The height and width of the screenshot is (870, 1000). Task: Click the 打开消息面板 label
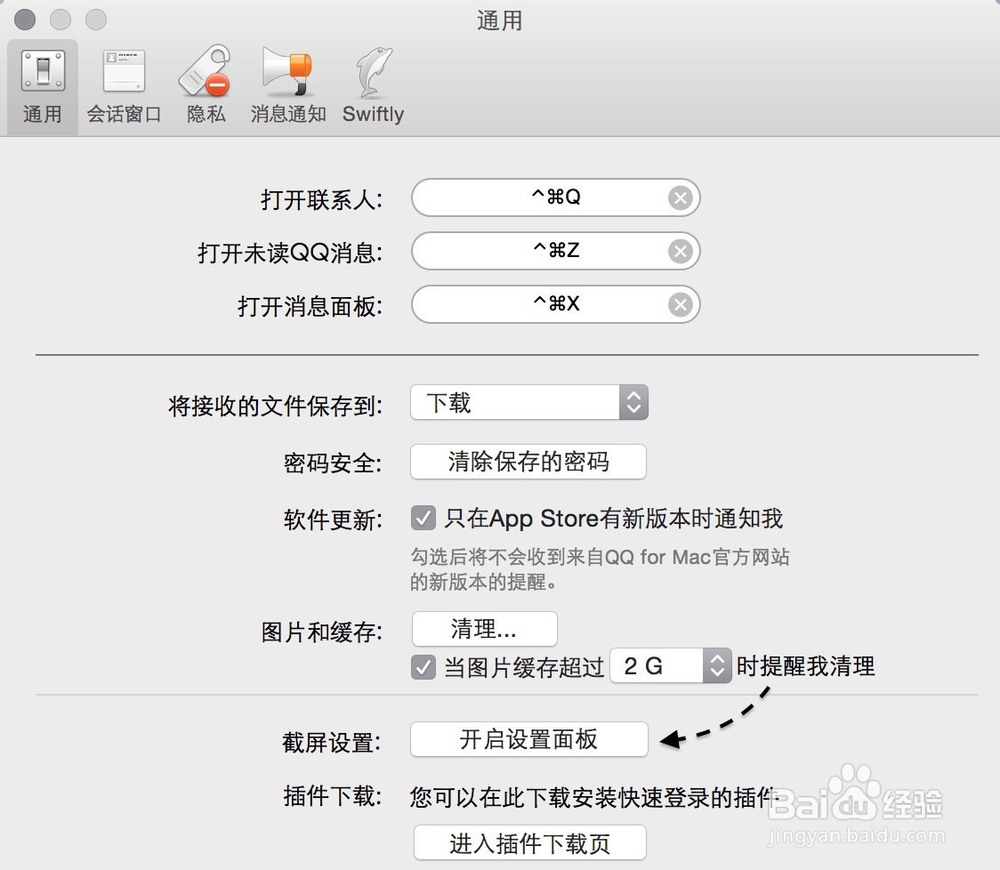310,307
